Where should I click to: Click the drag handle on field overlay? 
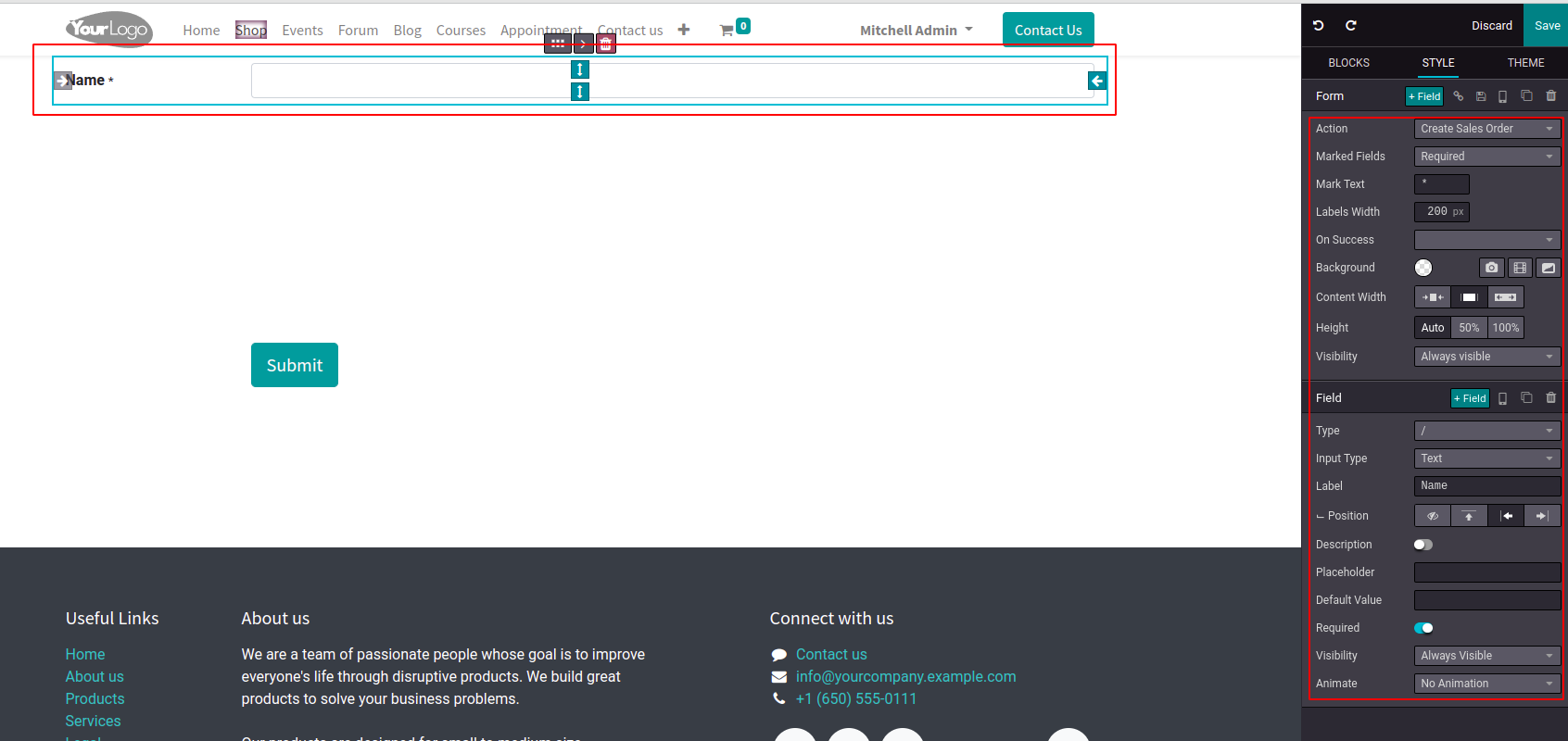point(558,44)
